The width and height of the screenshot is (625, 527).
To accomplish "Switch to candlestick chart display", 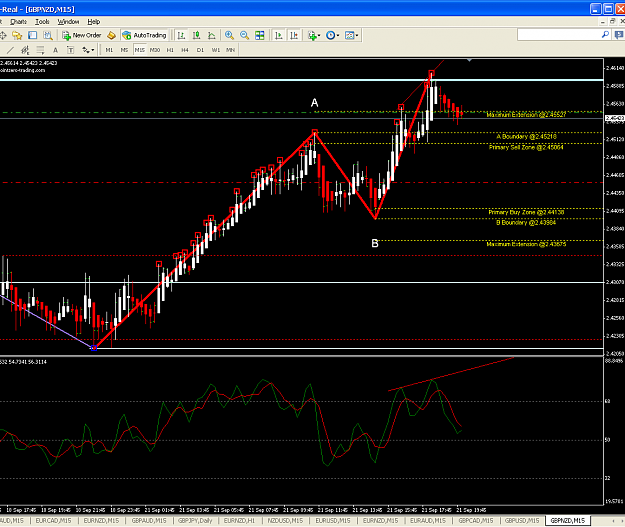I will (197, 35).
